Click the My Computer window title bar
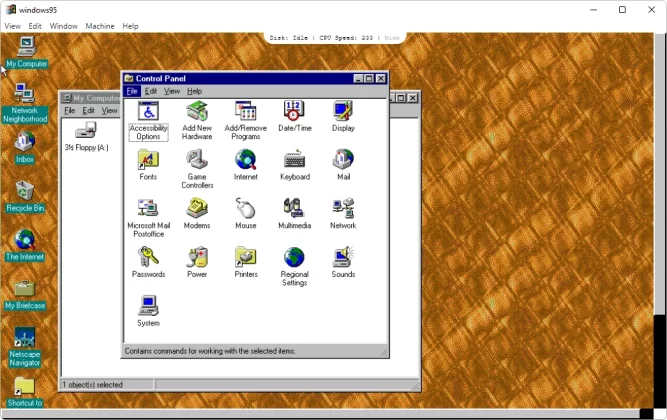Image resolution: width=667 pixels, height=420 pixels. pos(90,98)
